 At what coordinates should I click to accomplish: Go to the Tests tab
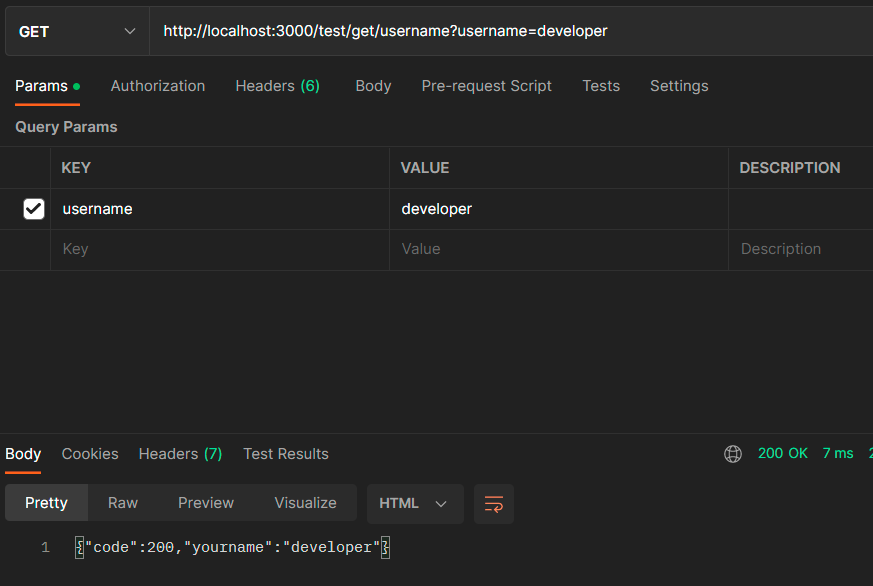[x=601, y=86]
